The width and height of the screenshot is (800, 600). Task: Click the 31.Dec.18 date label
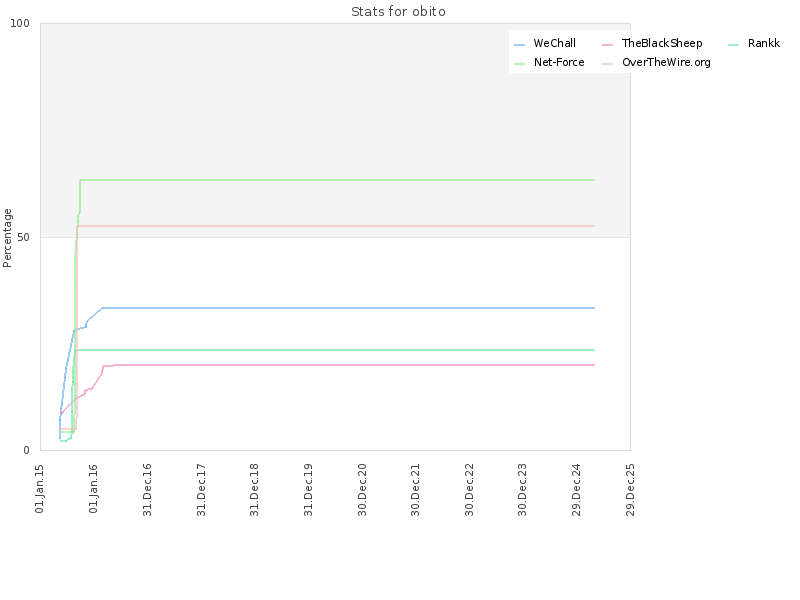pos(255,490)
